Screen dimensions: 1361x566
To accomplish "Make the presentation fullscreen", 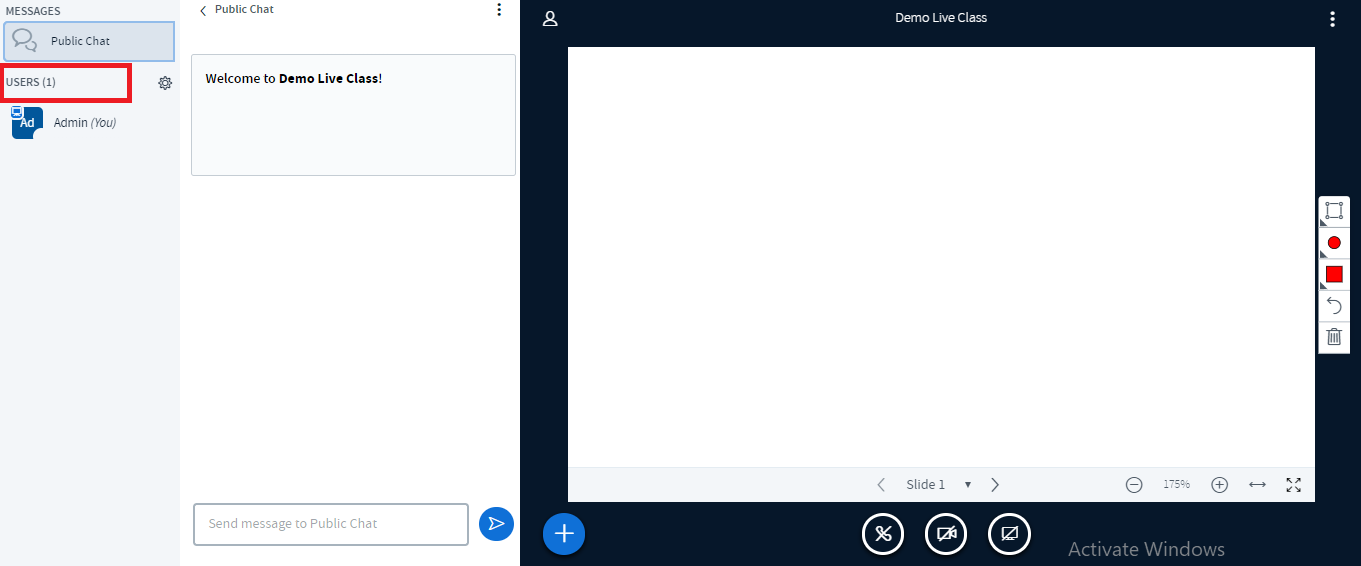I will pos(1293,485).
